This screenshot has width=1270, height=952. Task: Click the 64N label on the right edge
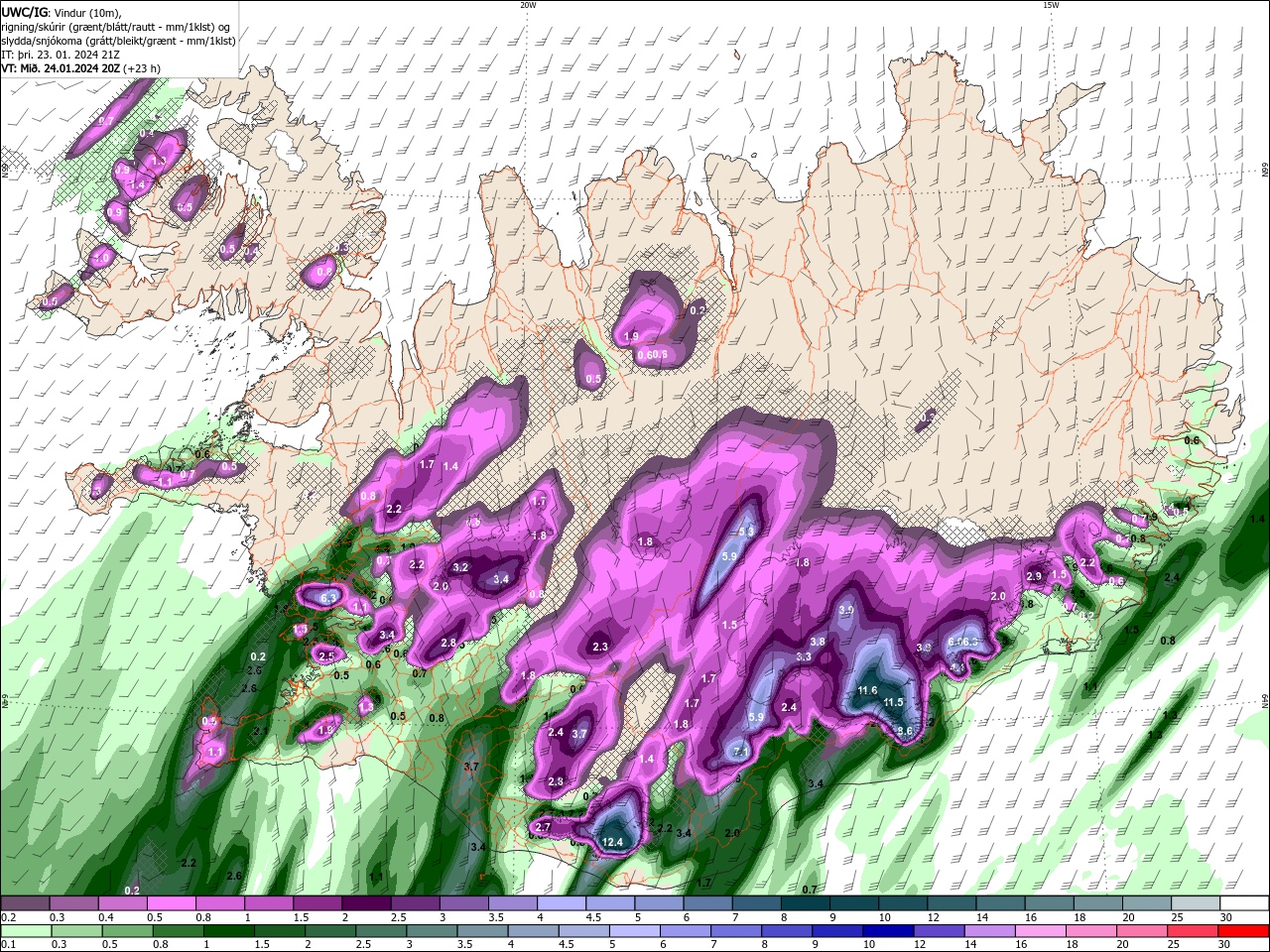tap(1265, 700)
